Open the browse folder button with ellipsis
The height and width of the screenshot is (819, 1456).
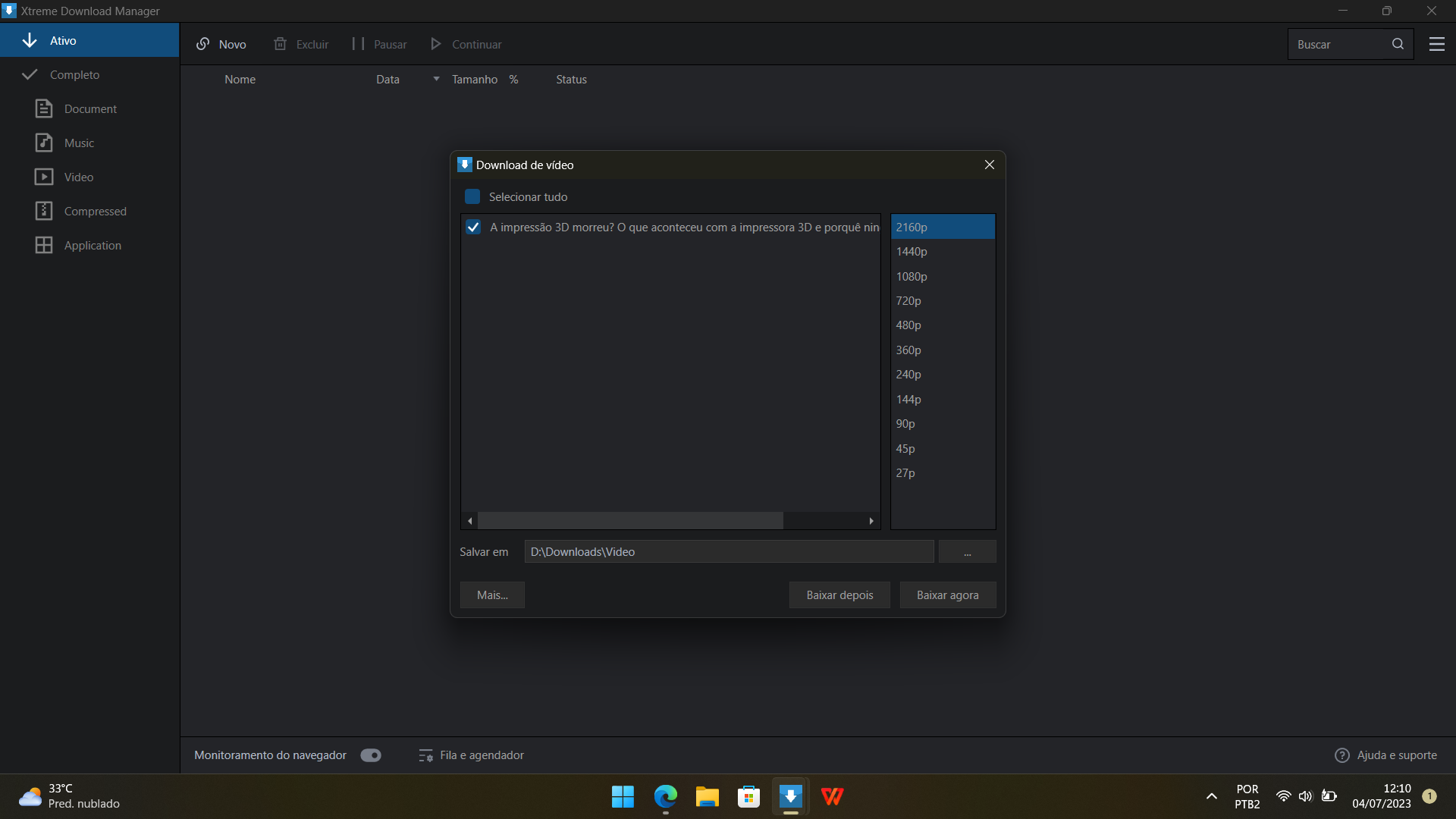coord(967,551)
